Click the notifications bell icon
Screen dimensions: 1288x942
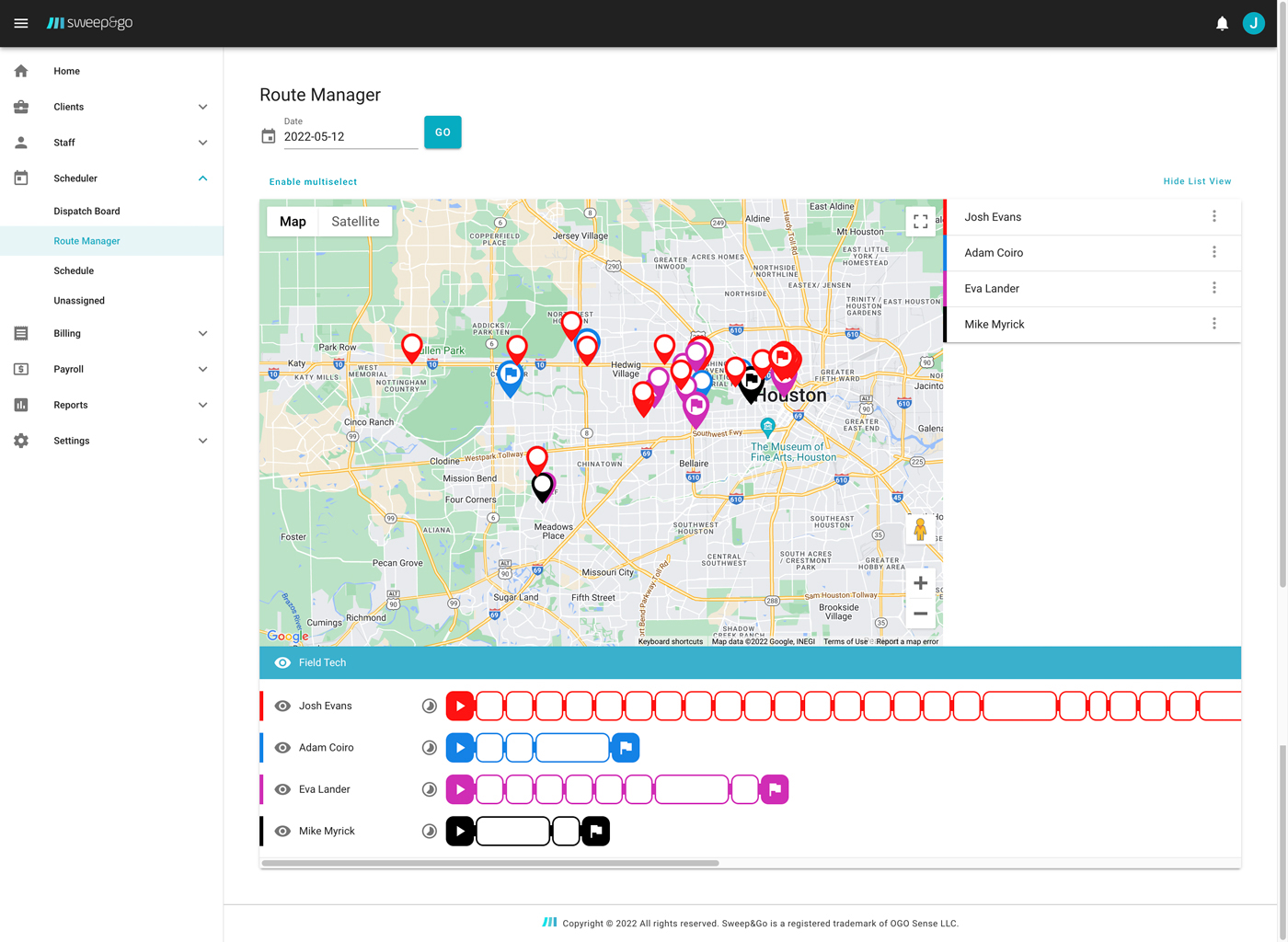pyautogui.click(x=1222, y=23)
